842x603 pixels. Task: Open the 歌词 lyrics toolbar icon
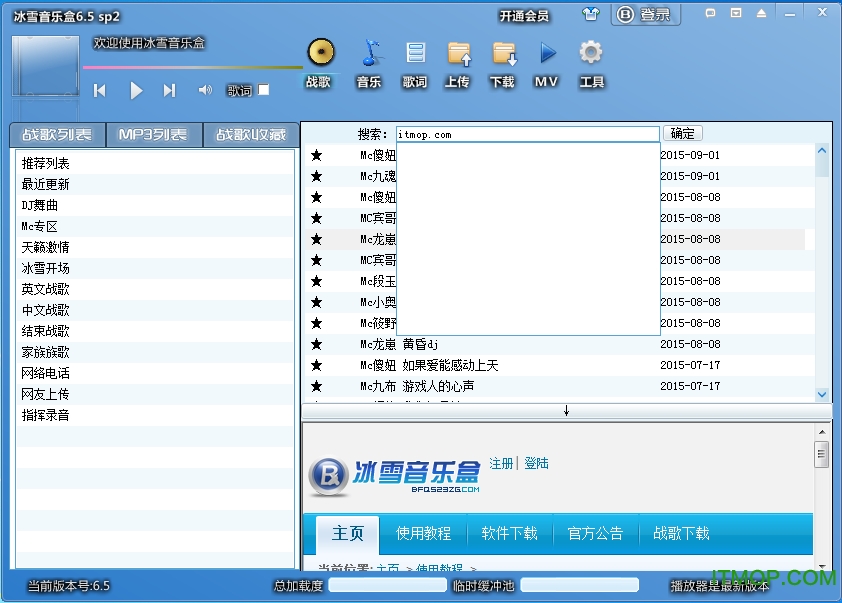coord(415,53)
